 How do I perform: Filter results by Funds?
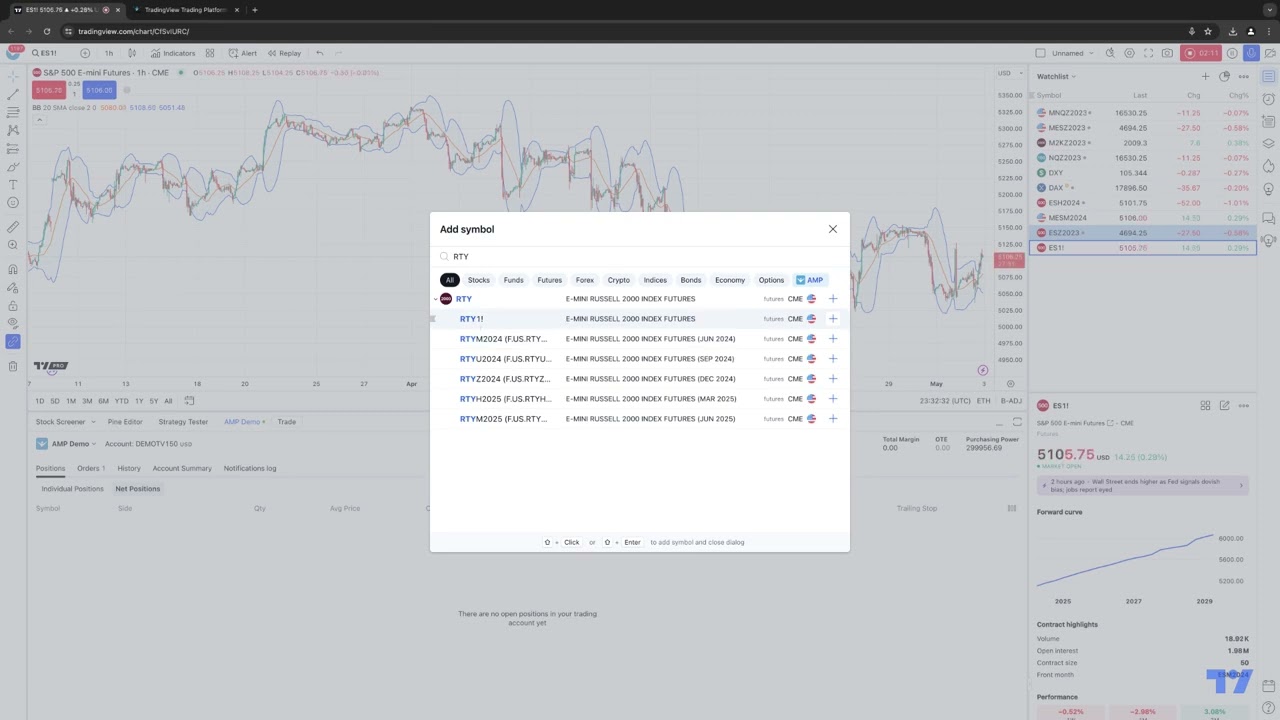[513, 280]
